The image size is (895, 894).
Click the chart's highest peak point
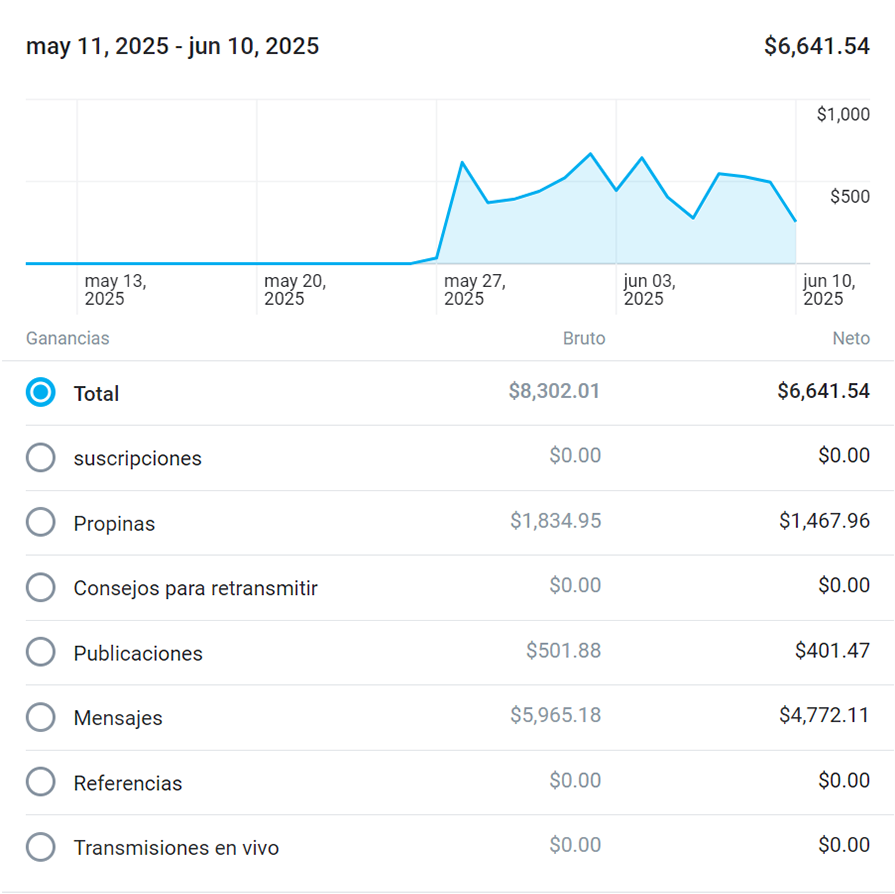tap(590, 154)
